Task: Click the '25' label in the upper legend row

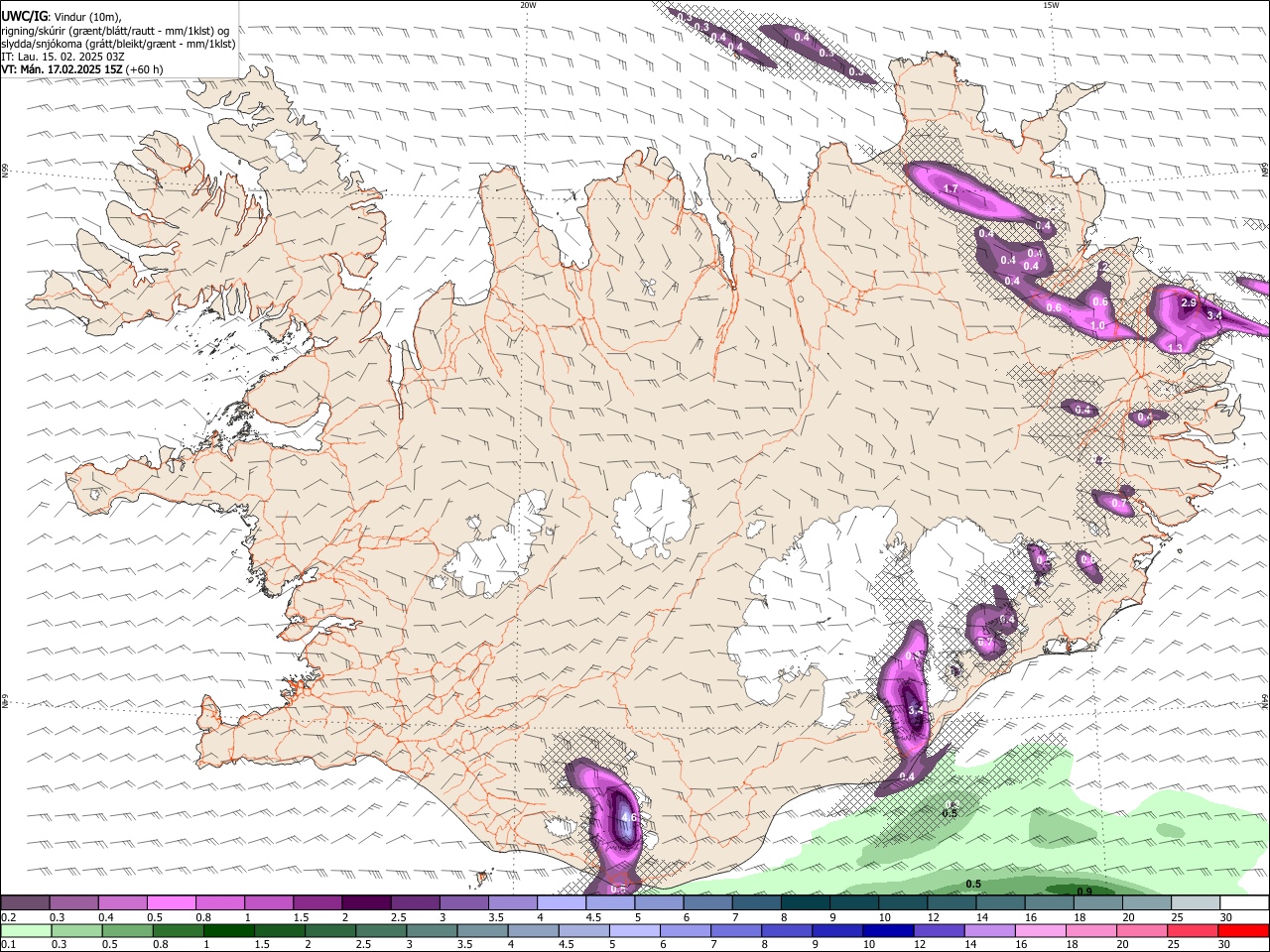Action: (x=1177, y=917)
